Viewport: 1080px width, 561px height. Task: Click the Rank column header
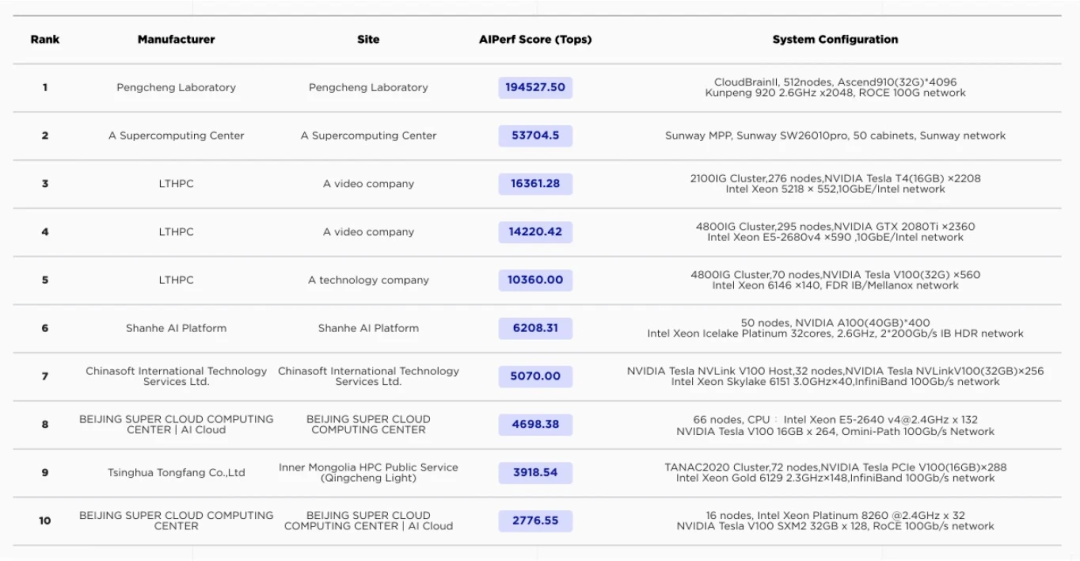(x=45, y=39)
